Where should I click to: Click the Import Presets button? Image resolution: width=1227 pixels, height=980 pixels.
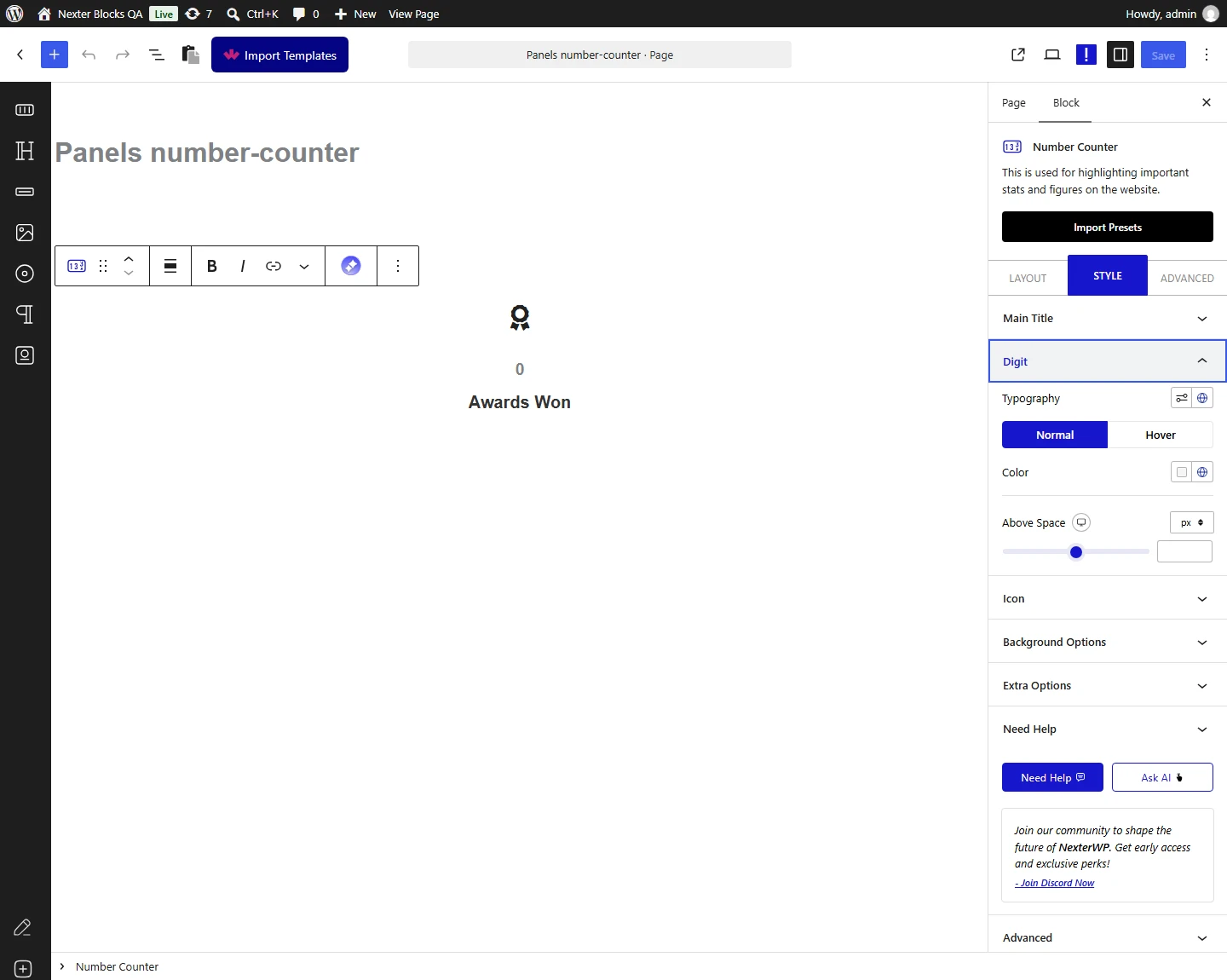(1108, 227)
